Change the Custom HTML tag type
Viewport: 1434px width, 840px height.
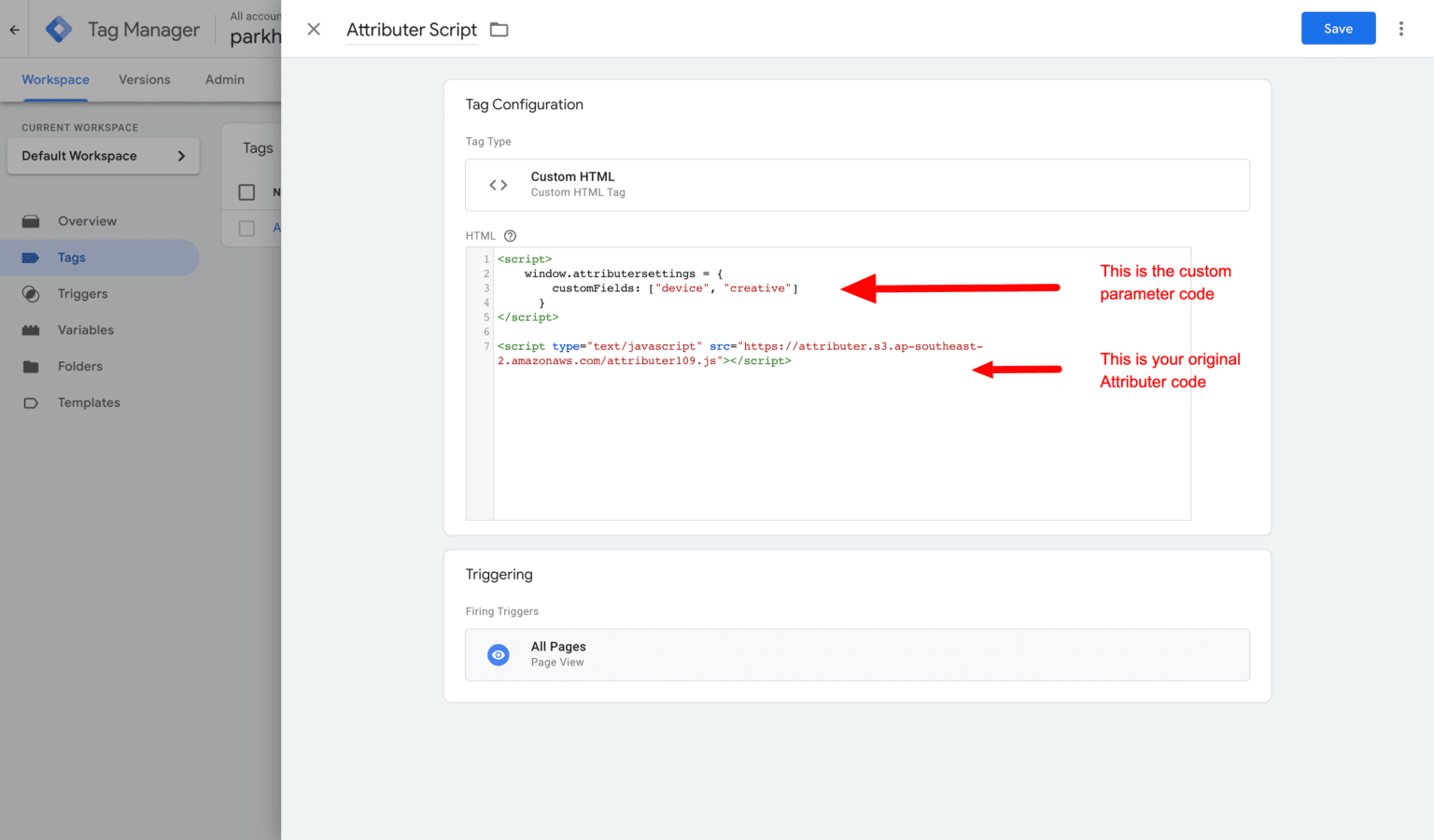coord(857,185)
